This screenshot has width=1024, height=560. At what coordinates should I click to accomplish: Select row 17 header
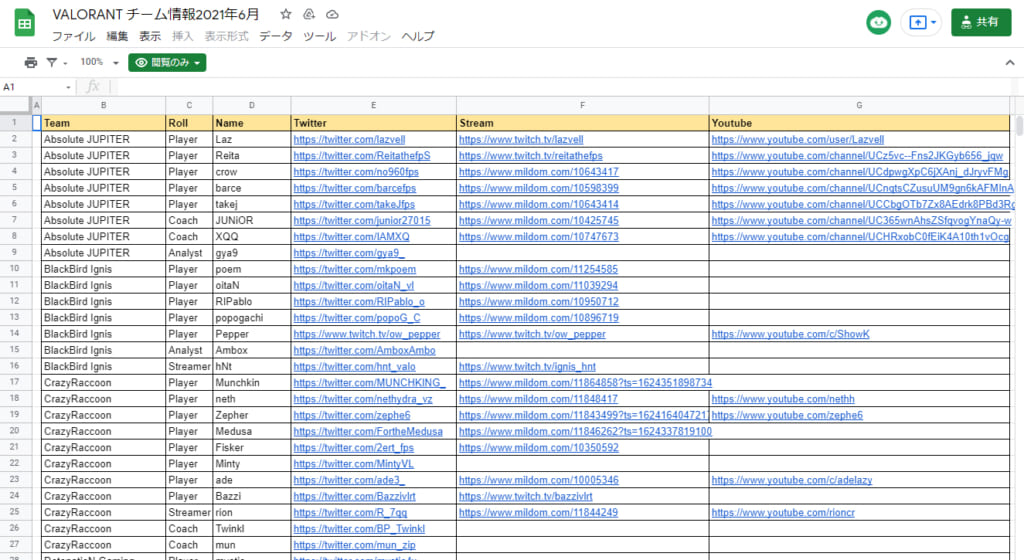click(14, 382)
